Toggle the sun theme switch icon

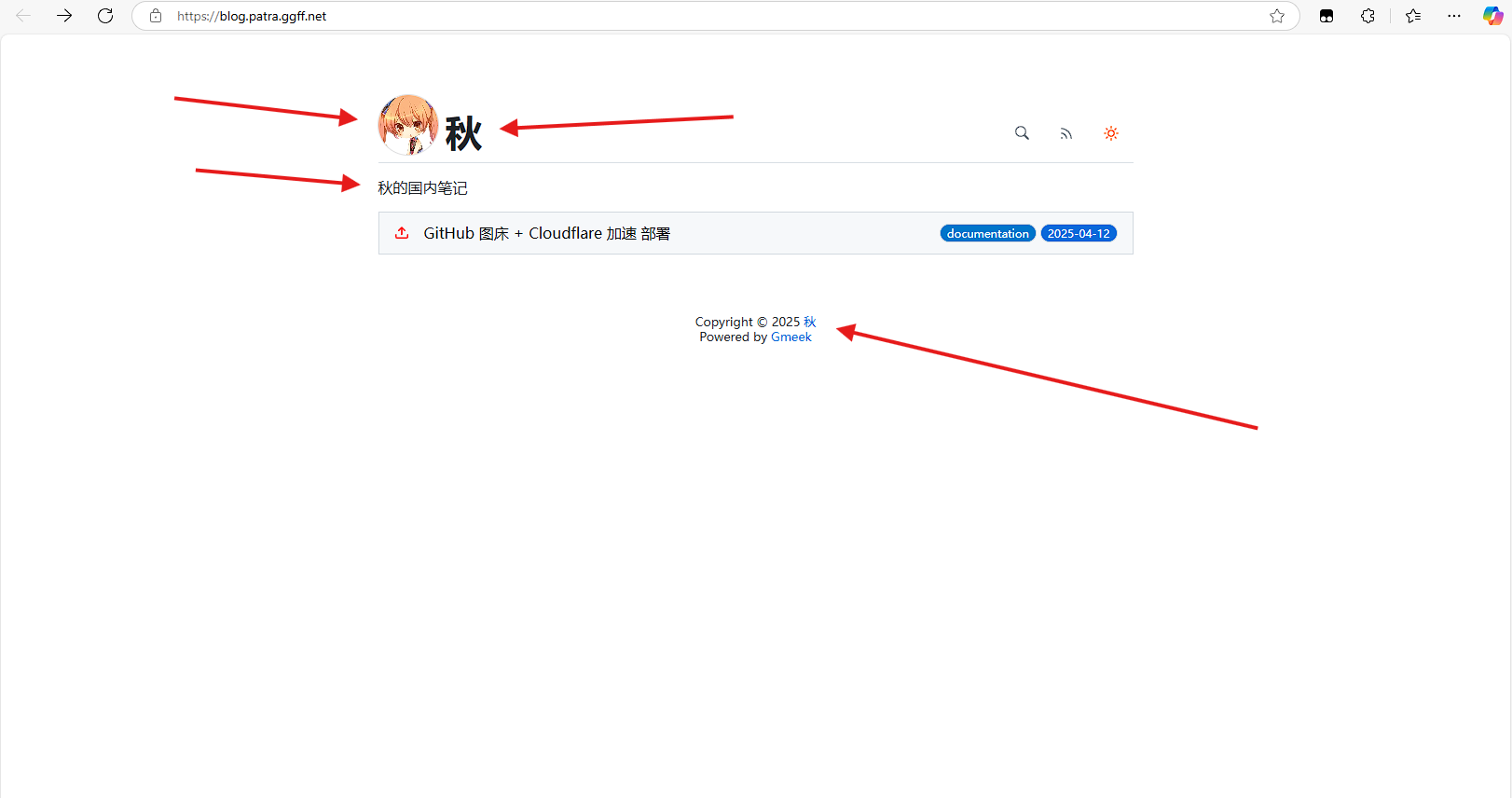[x=1110, y=133]
